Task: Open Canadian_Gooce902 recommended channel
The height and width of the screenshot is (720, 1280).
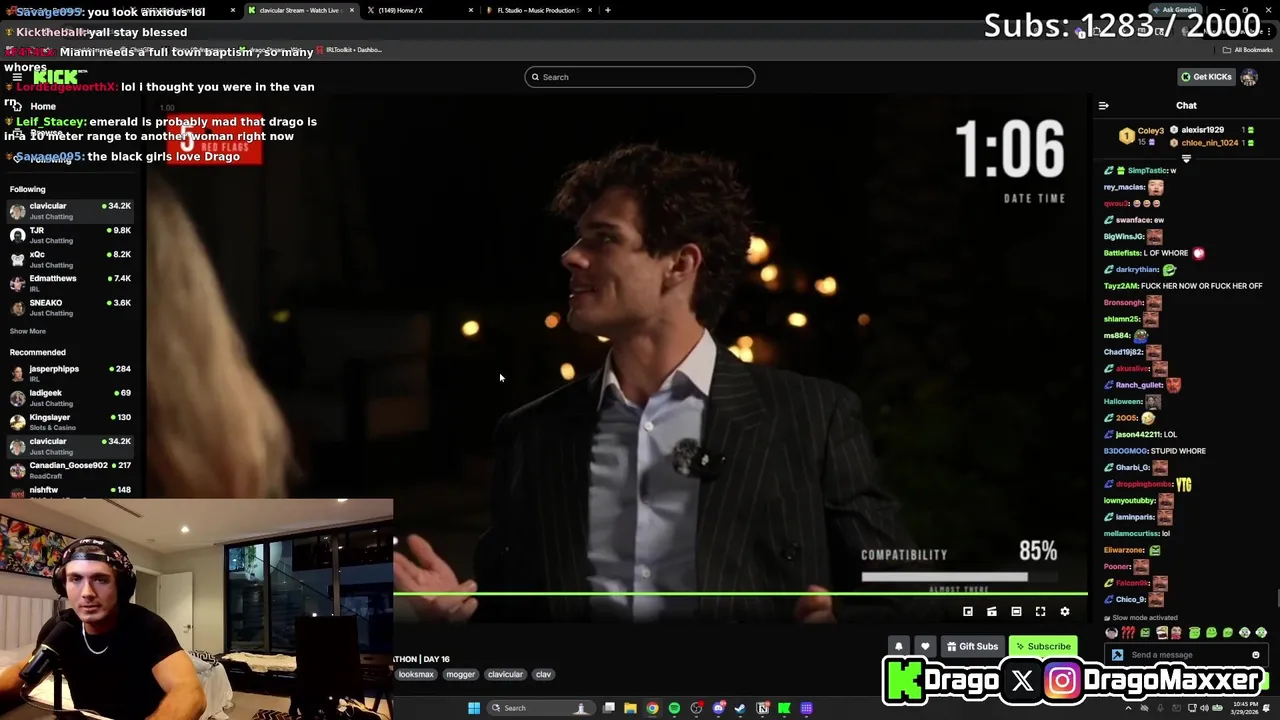Action: click(70, 469)
